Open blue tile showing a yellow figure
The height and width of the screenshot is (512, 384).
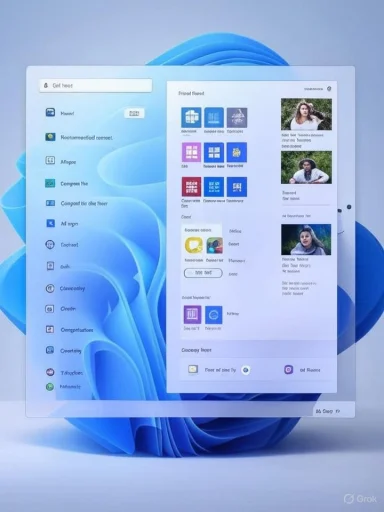237,152
